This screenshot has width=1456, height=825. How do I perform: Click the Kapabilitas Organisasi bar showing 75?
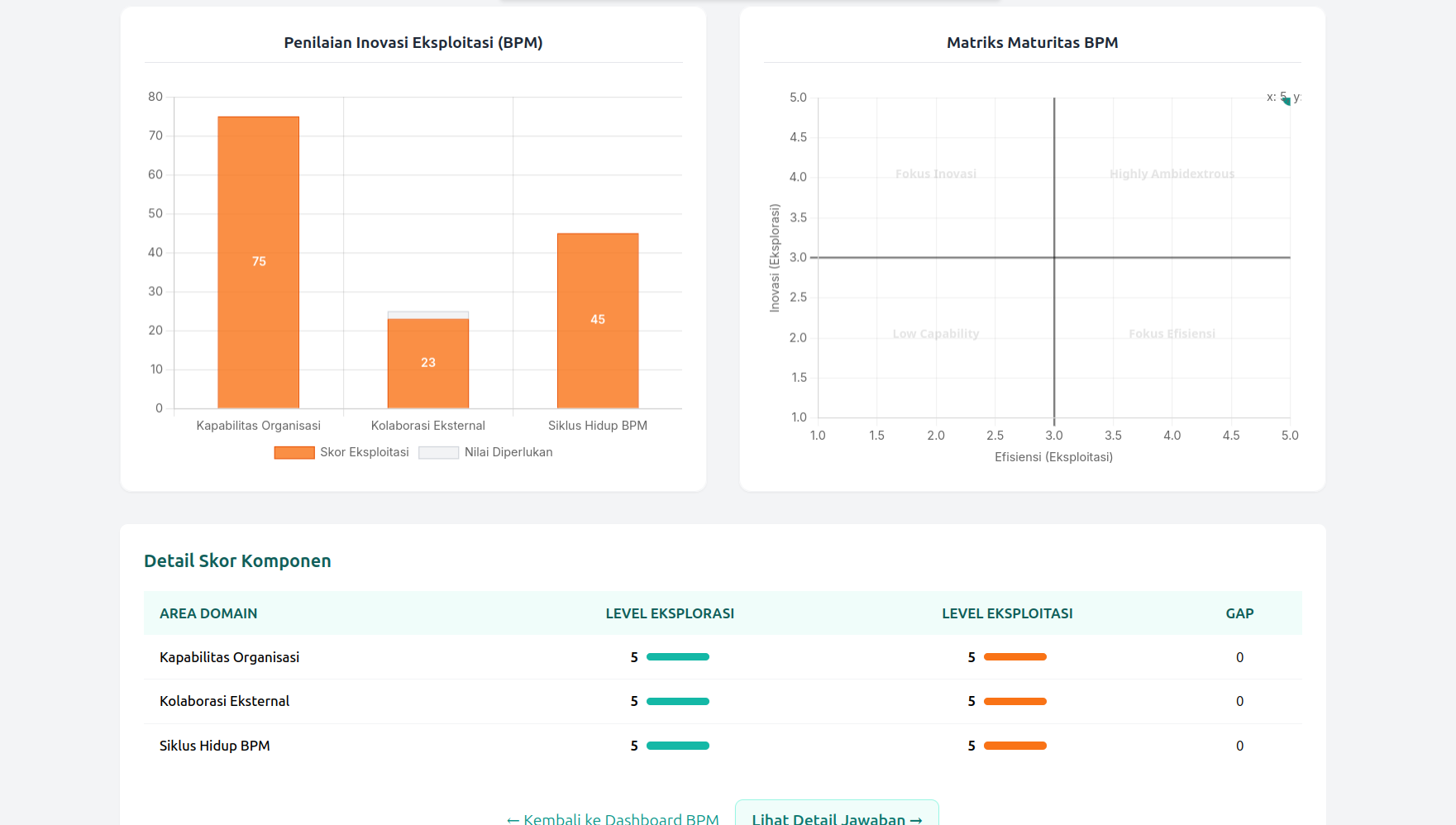pos(258,262)
